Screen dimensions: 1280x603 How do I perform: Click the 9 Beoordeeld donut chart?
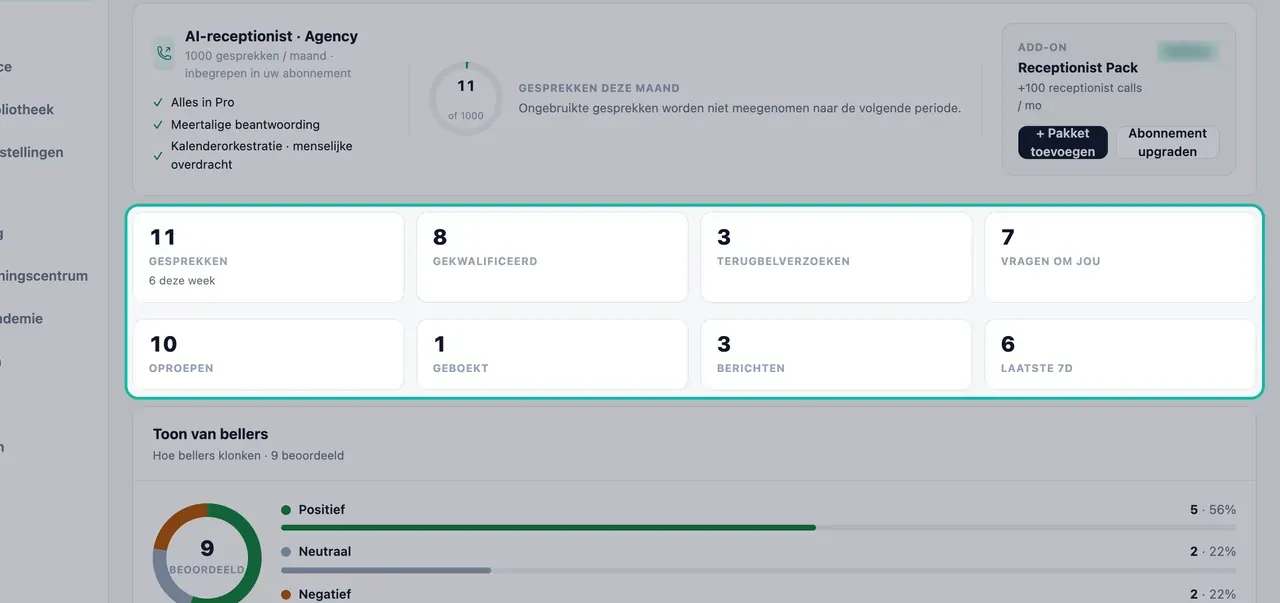[207, 553]
